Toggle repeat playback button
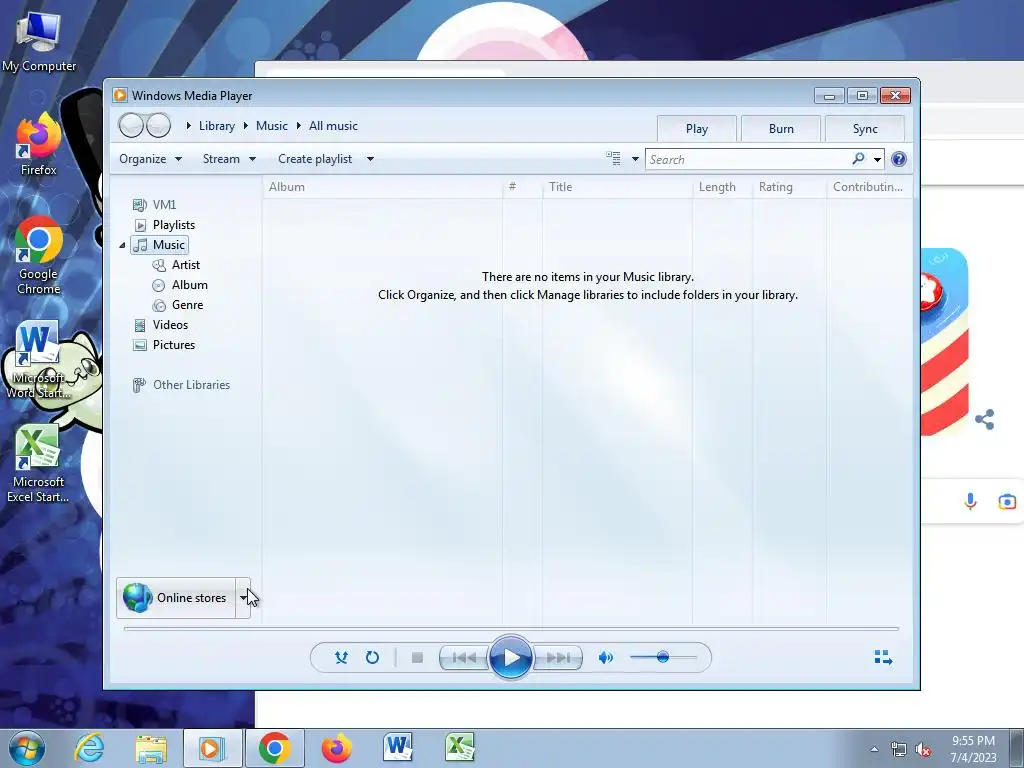1024x768 pixels. tap(372, 658)
